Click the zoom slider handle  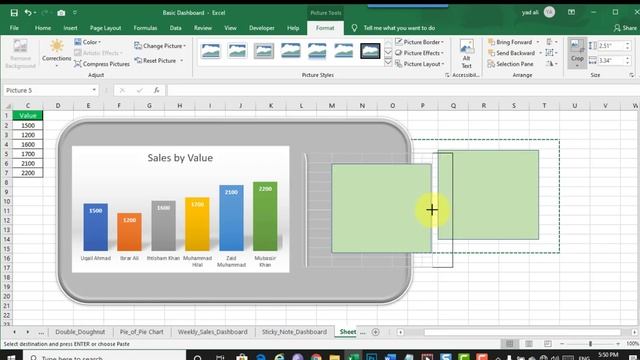click(590, 344)
